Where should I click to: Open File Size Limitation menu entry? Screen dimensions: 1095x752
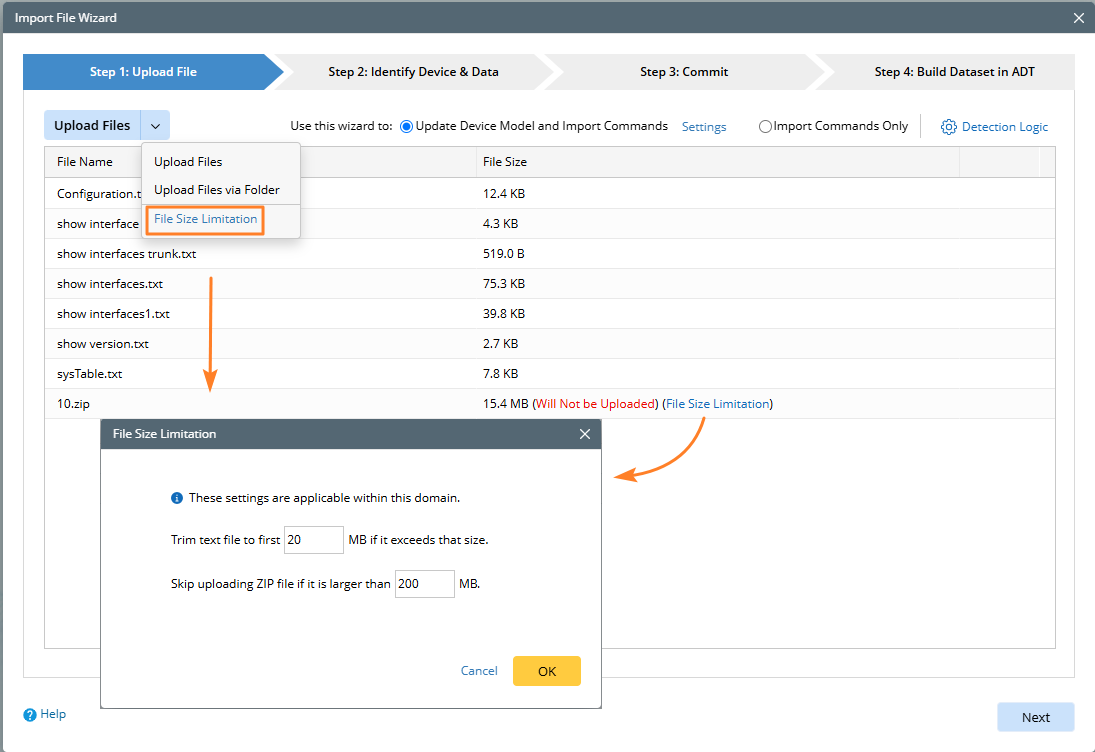(x=205, y=219)
